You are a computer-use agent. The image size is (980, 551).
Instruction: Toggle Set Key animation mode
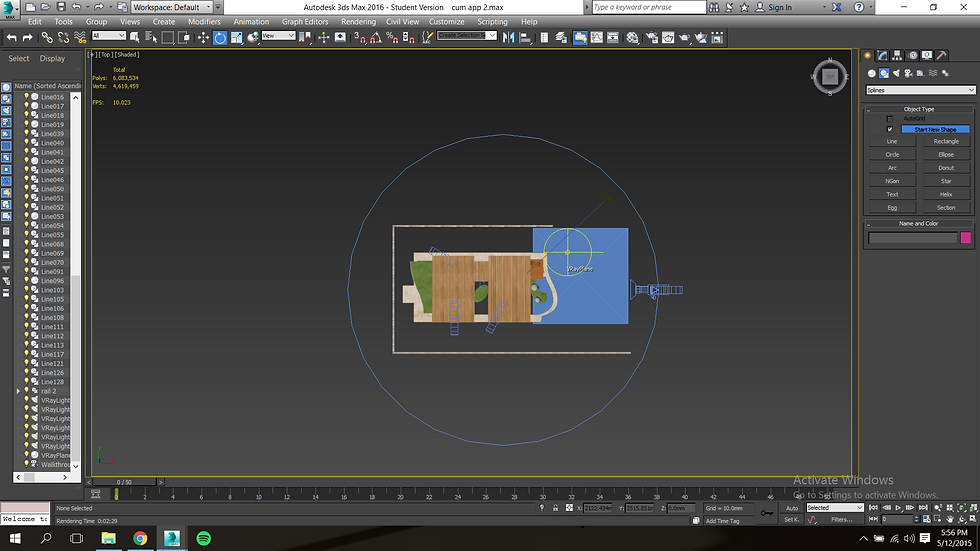point(790,520)
